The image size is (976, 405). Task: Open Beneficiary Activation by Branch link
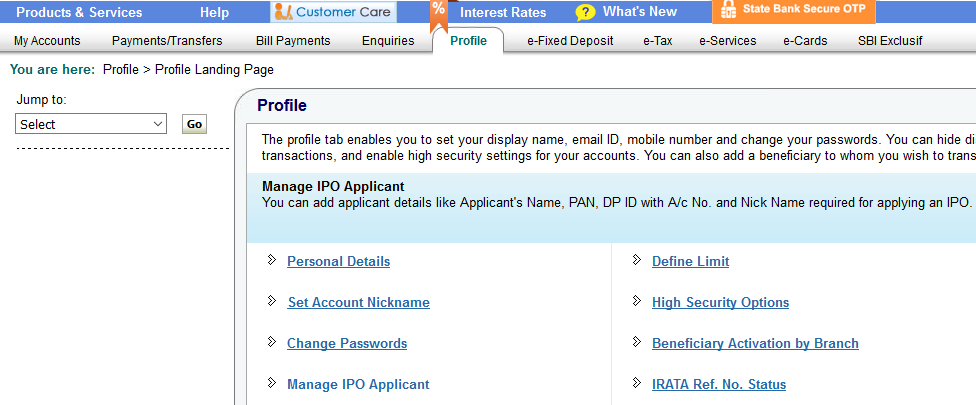pos(755,343)
